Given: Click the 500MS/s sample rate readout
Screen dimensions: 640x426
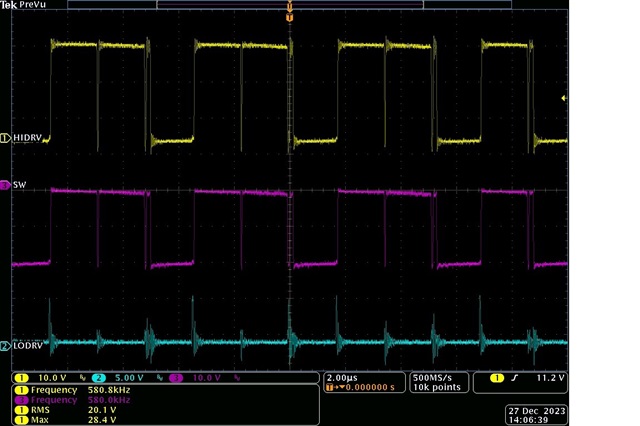Looking at the screenshot, I should [432, 378].
